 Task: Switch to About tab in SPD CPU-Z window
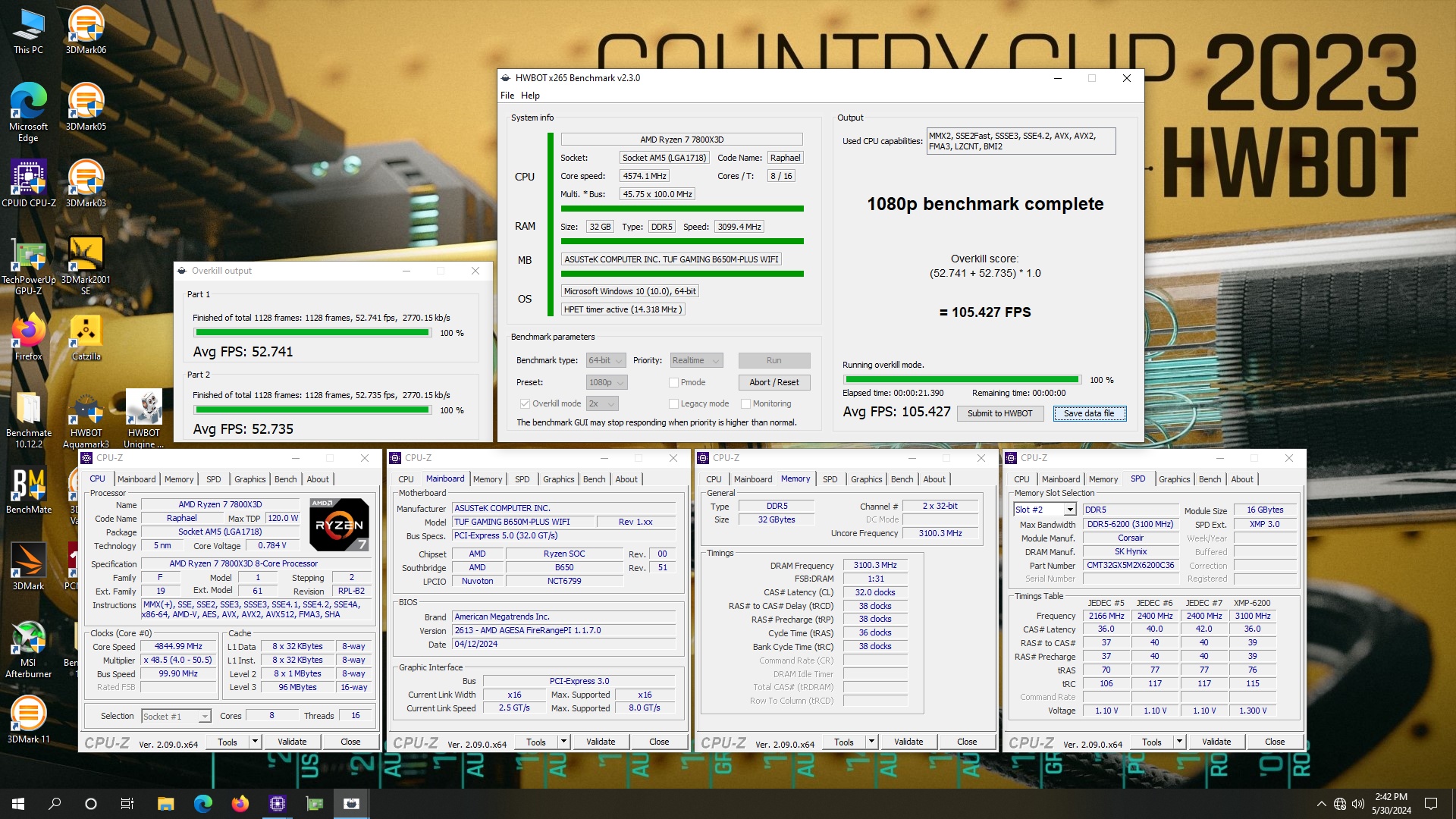pos(1241,479)
